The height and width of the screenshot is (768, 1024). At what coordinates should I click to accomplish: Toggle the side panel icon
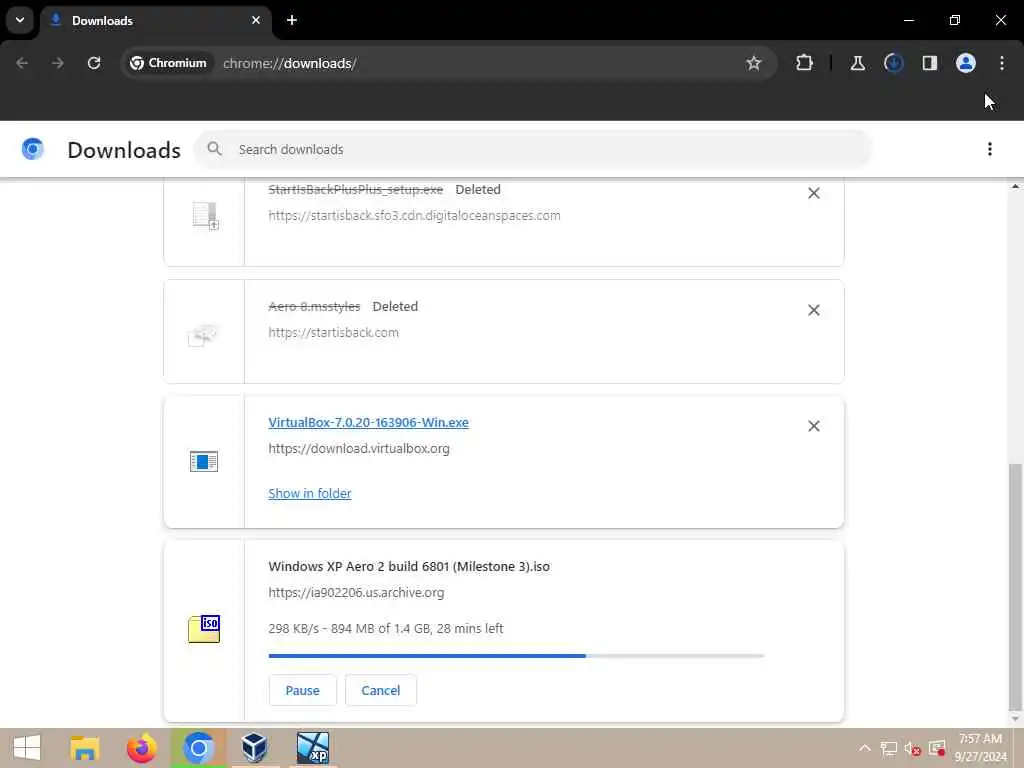[x=929, y=63]
